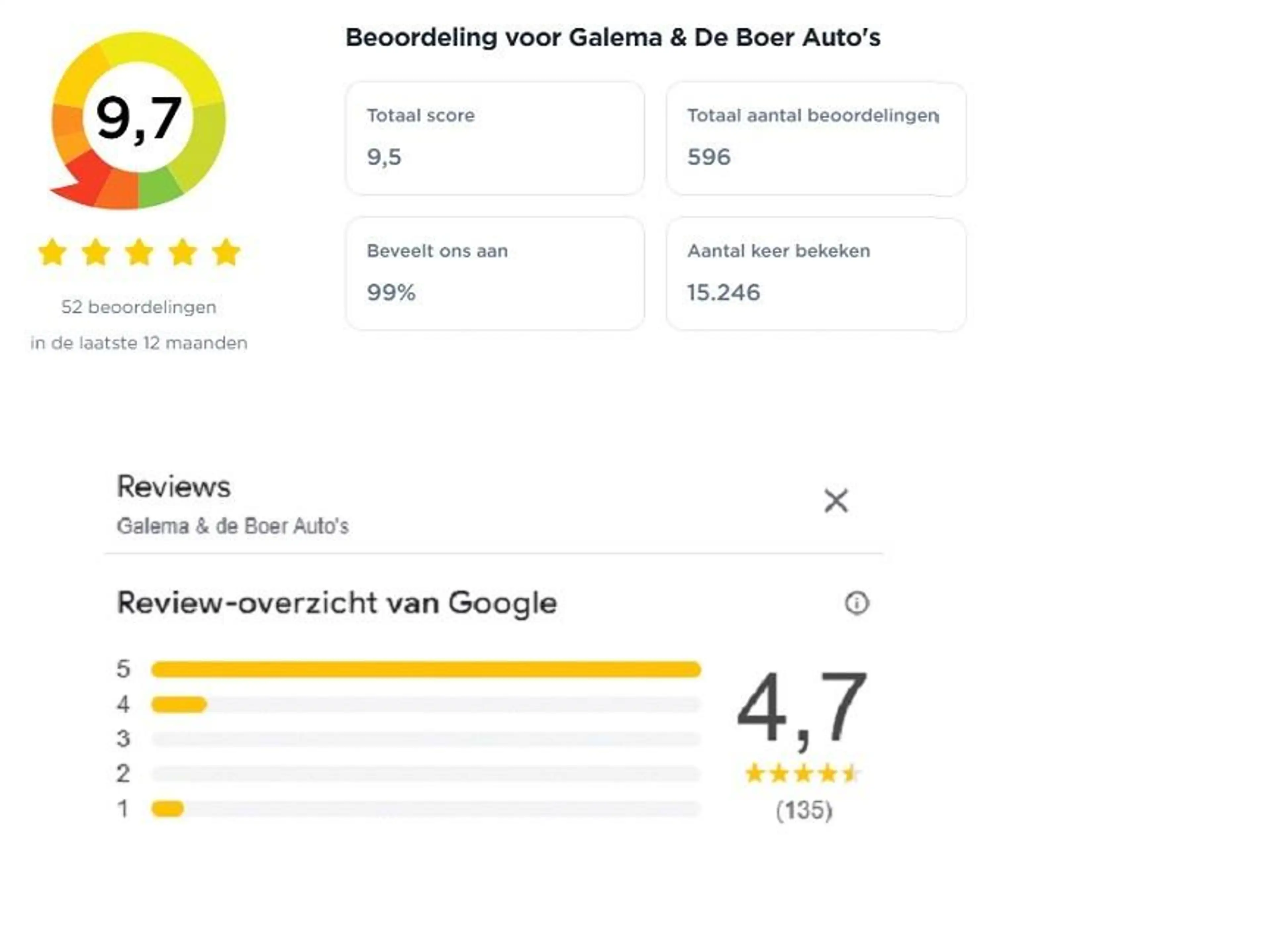
Task: Open the Aantal keer bekeken card
Action: point(816,273)
